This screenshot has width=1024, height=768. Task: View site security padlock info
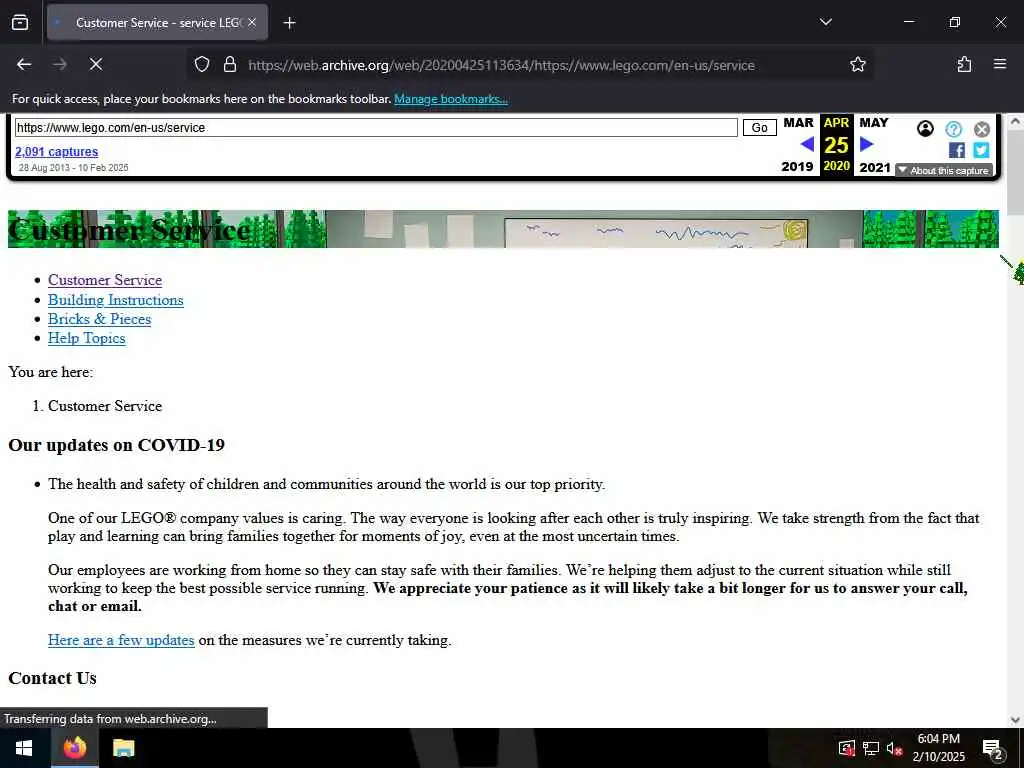pyautogui.click(x=229, y=64)
